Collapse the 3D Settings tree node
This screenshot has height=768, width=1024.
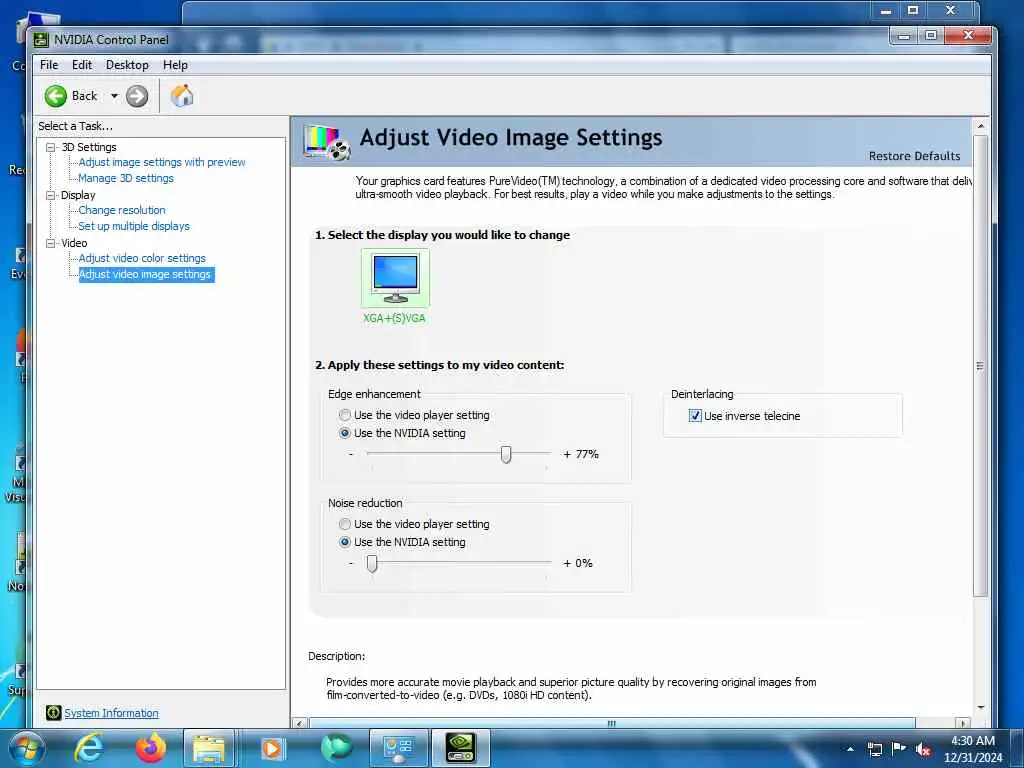pyautogui.click(x=51, y=148)
